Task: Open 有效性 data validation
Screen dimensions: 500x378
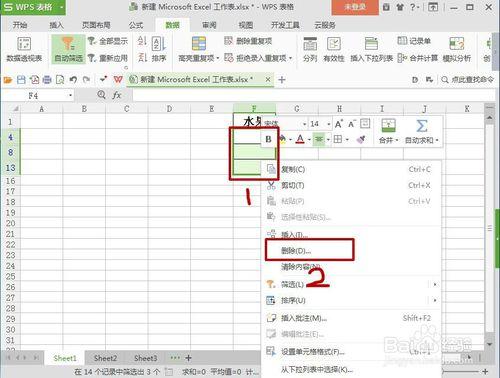Action: click(x=334, y=49)
